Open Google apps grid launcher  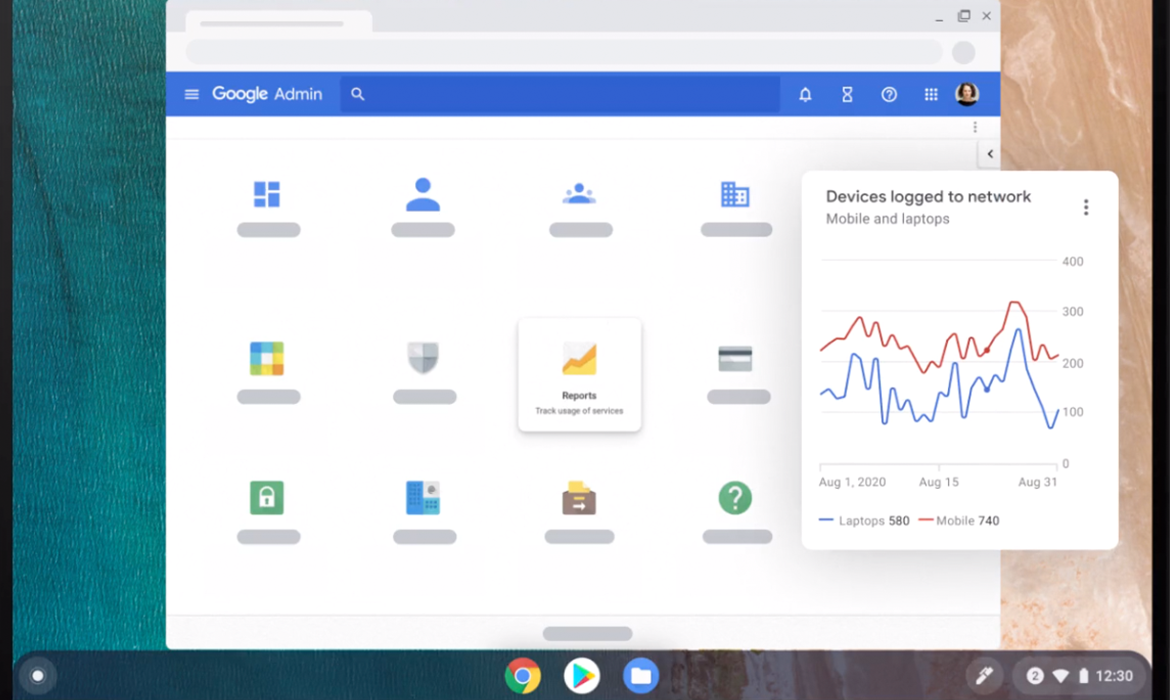[930, 94]
